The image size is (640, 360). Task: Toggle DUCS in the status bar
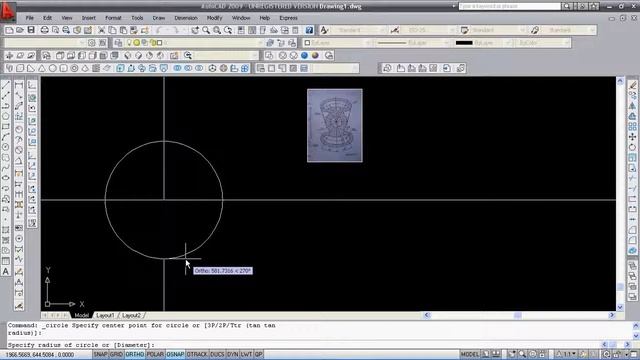tap(217, 354)
